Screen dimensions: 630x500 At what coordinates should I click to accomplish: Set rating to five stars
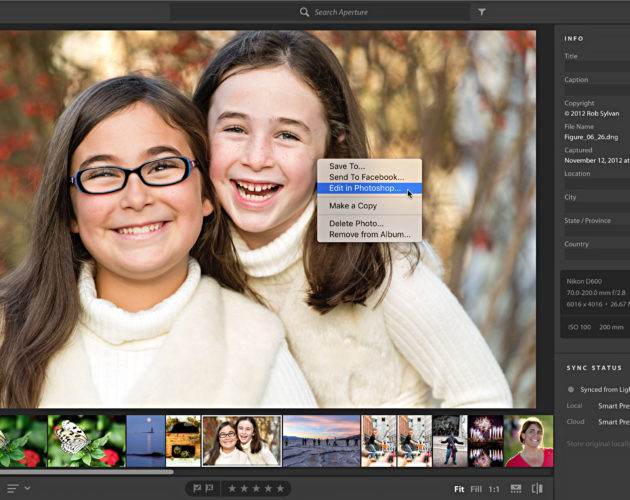(280, 488)
